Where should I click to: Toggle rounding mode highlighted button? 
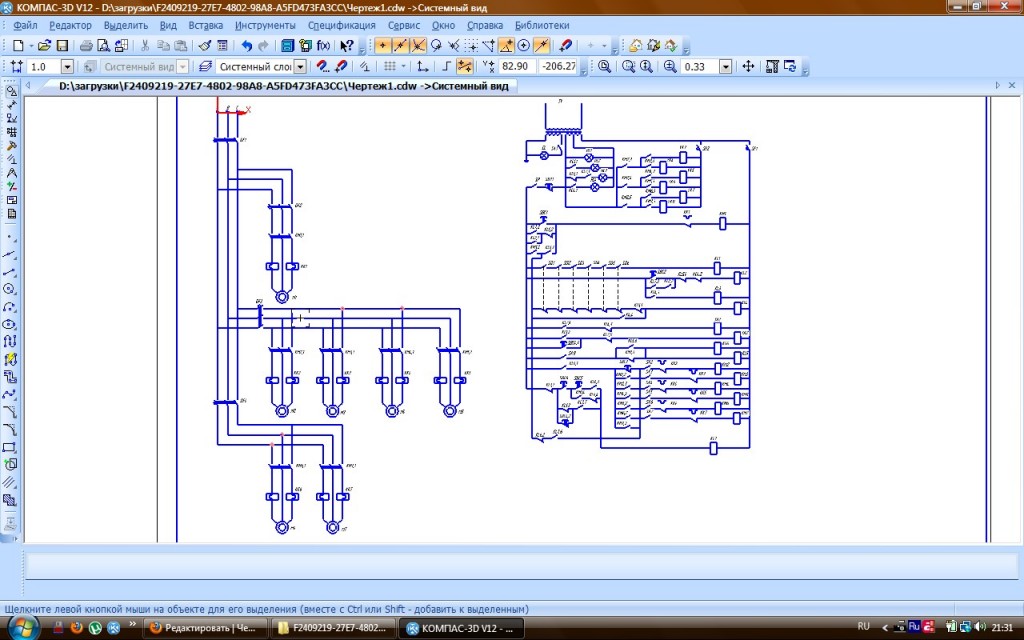point(464,66)
